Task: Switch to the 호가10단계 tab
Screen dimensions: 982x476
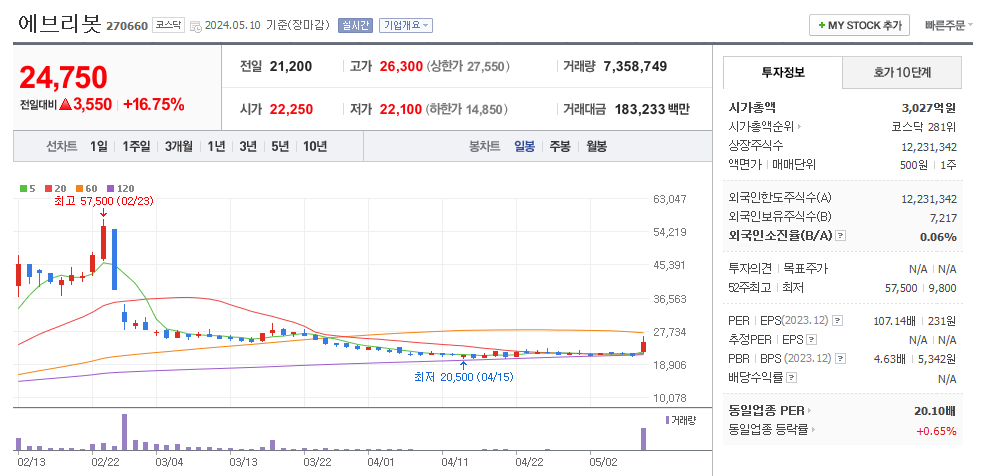Action: pyautogui.click(x=902, y=73)
